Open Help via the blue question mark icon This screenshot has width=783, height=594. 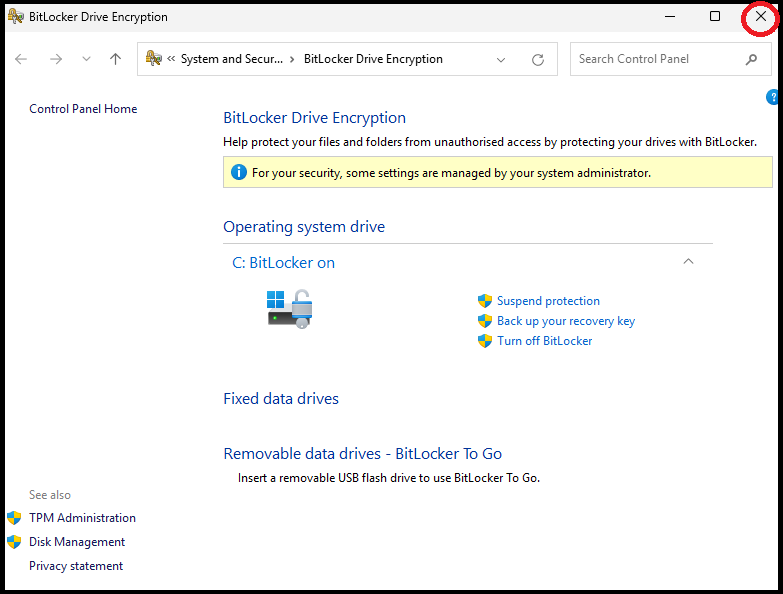[773, 97]
